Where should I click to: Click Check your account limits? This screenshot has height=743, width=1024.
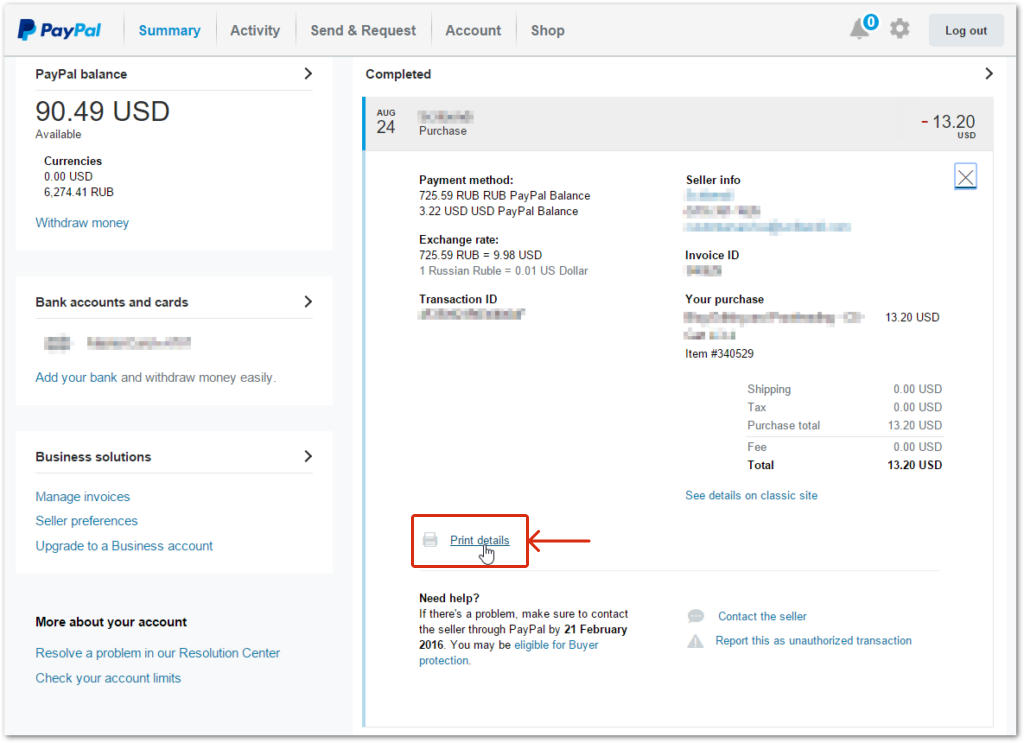coord(108,678)
